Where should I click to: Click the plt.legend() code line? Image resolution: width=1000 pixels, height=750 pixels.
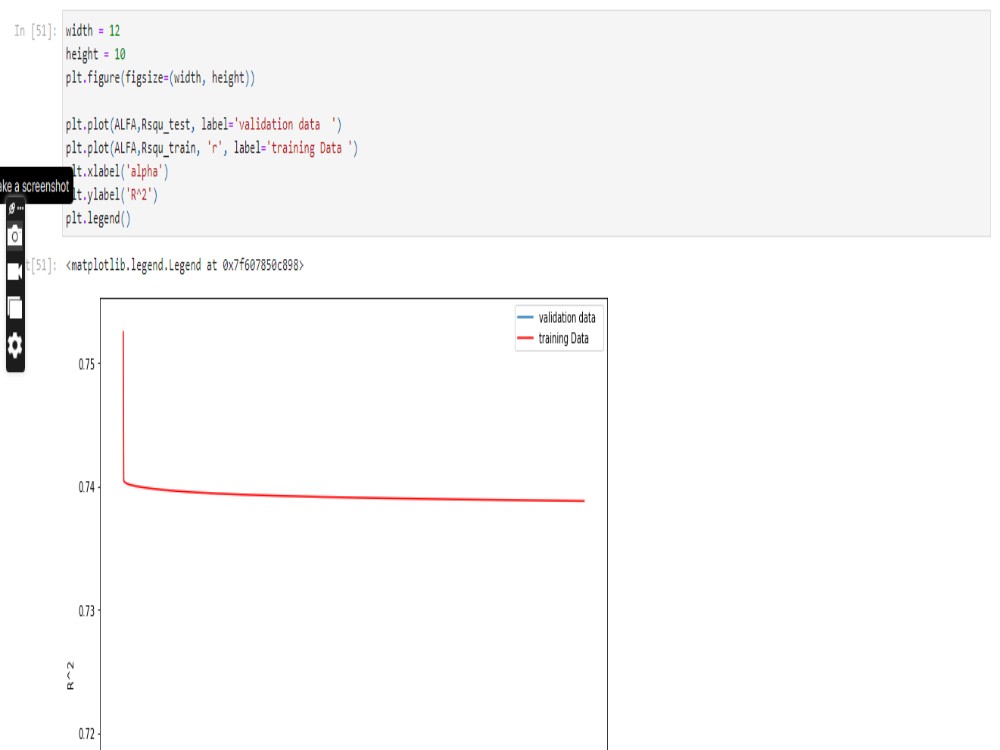tap(98, 219)
